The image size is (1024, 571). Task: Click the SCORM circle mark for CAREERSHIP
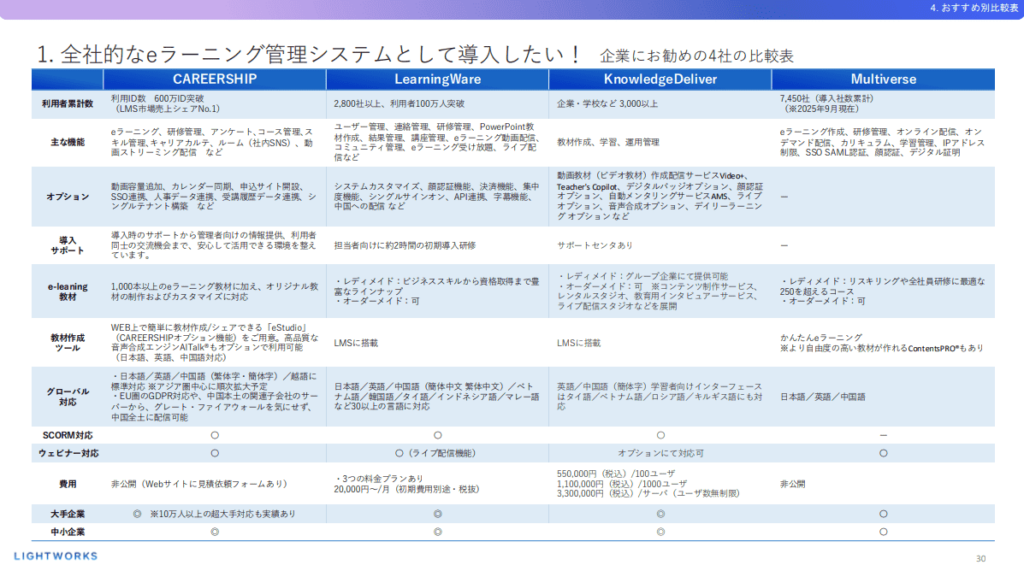214,435
